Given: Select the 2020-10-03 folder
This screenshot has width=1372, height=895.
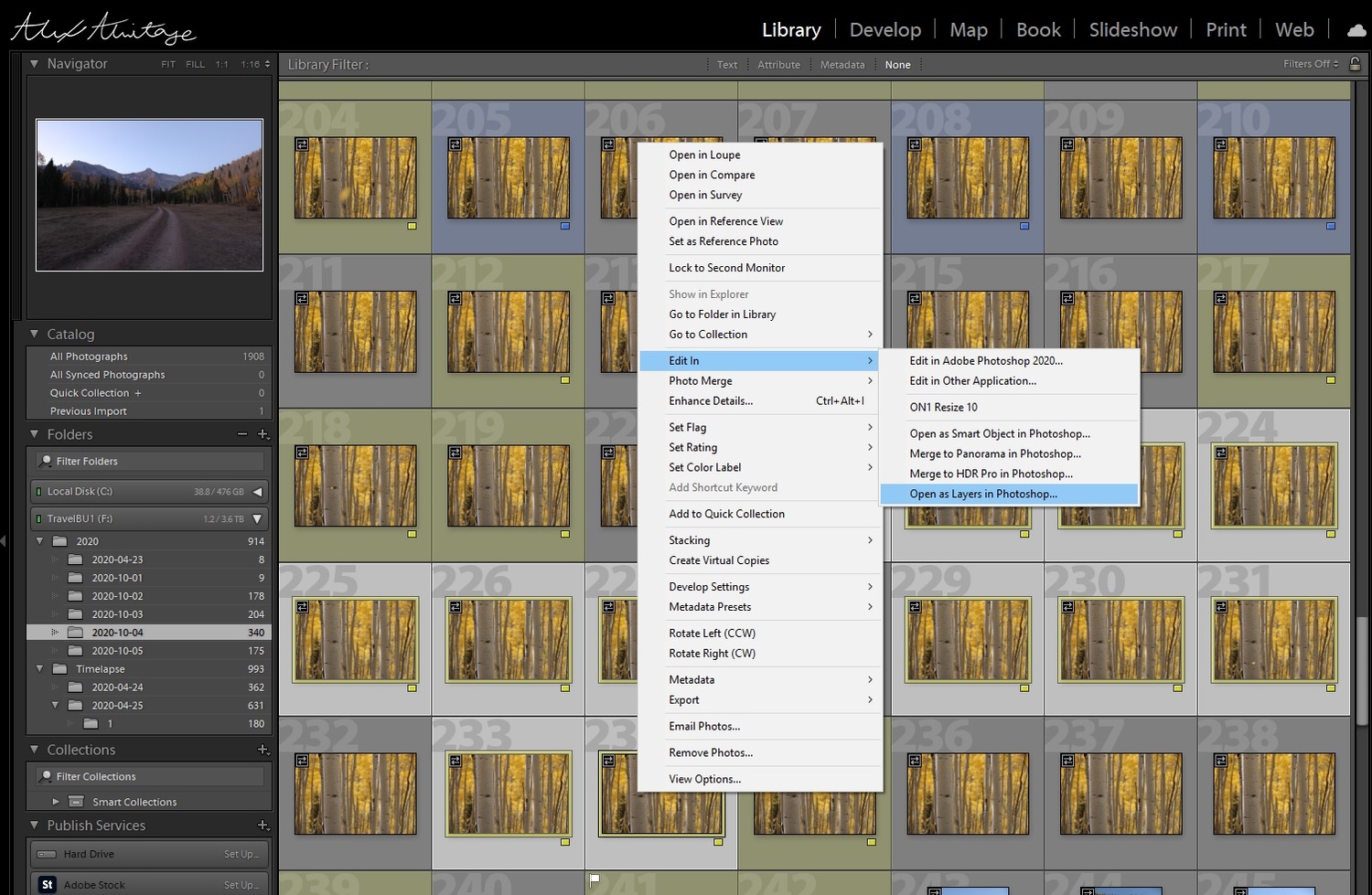Looking at the screenshot, I should click(x=117, y=614).
